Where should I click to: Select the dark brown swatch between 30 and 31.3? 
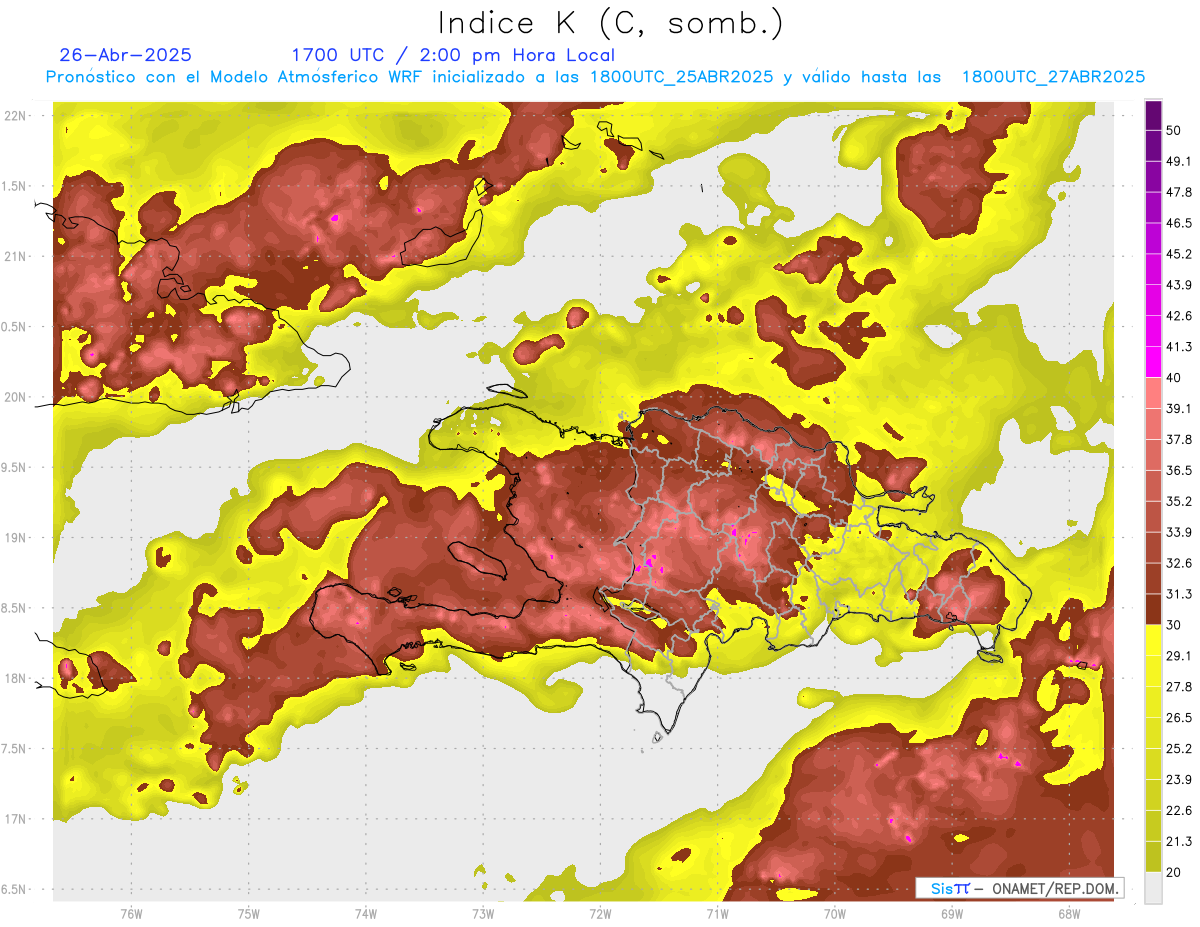(x=1154, y=609)
